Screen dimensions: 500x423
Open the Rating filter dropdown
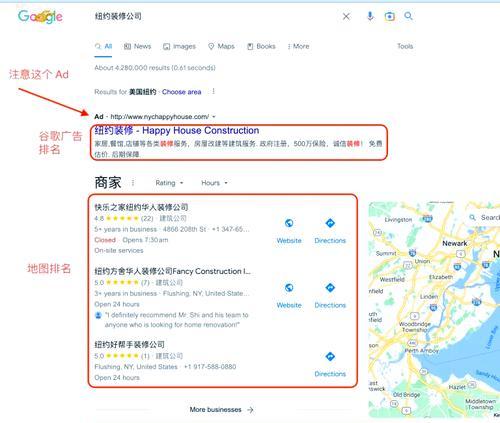tap(169, 183)
